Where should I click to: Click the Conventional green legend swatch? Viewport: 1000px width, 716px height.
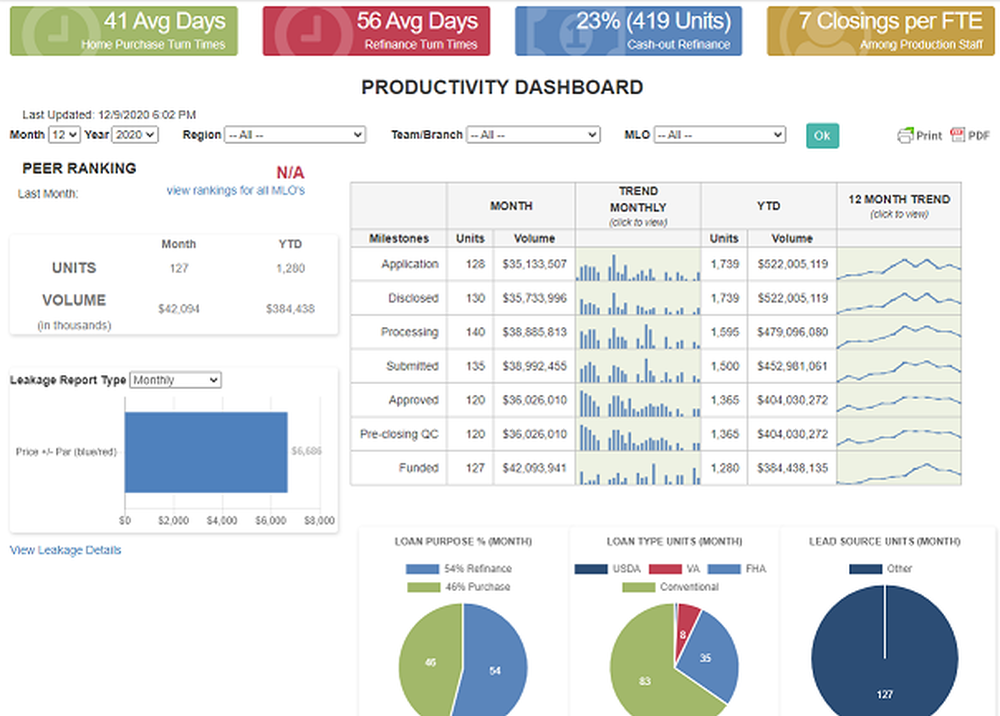tap(638, 587)
